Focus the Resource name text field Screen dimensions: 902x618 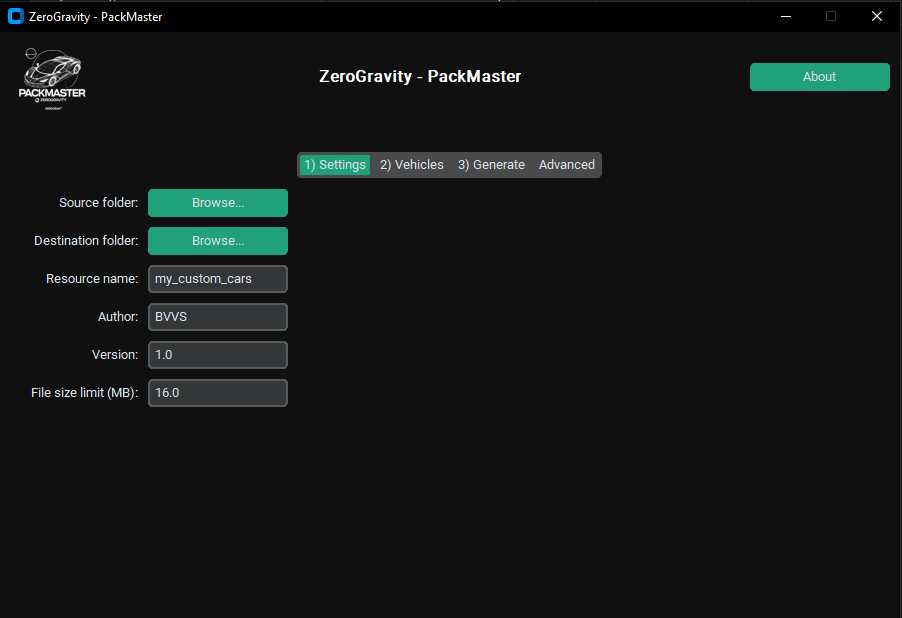218,279
